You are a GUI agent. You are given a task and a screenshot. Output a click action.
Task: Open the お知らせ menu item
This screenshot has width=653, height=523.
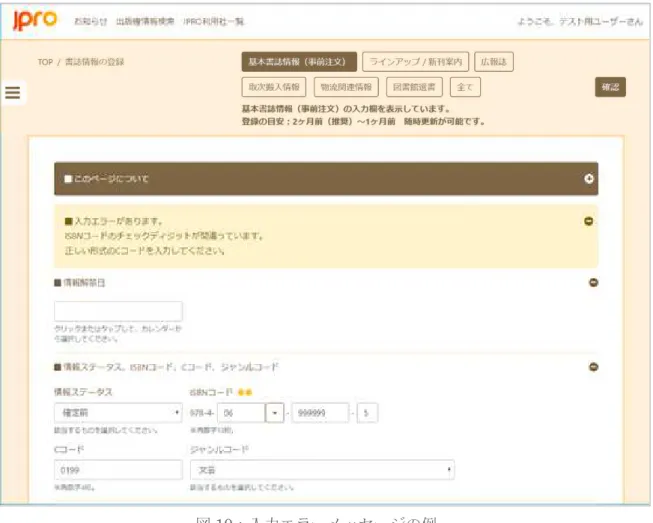coord(90,21)
